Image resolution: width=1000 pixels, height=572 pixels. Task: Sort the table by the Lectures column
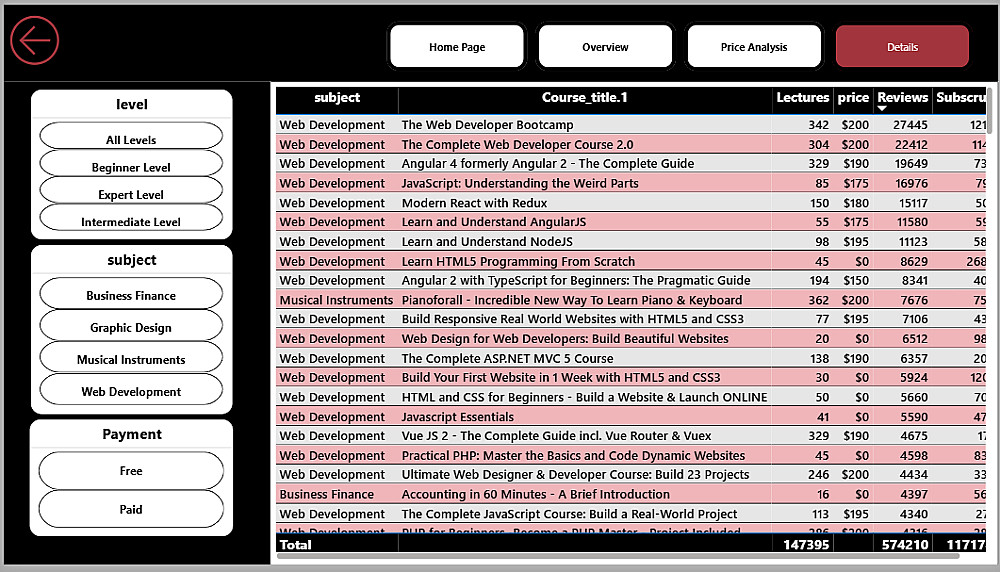[x=802, y=98]
